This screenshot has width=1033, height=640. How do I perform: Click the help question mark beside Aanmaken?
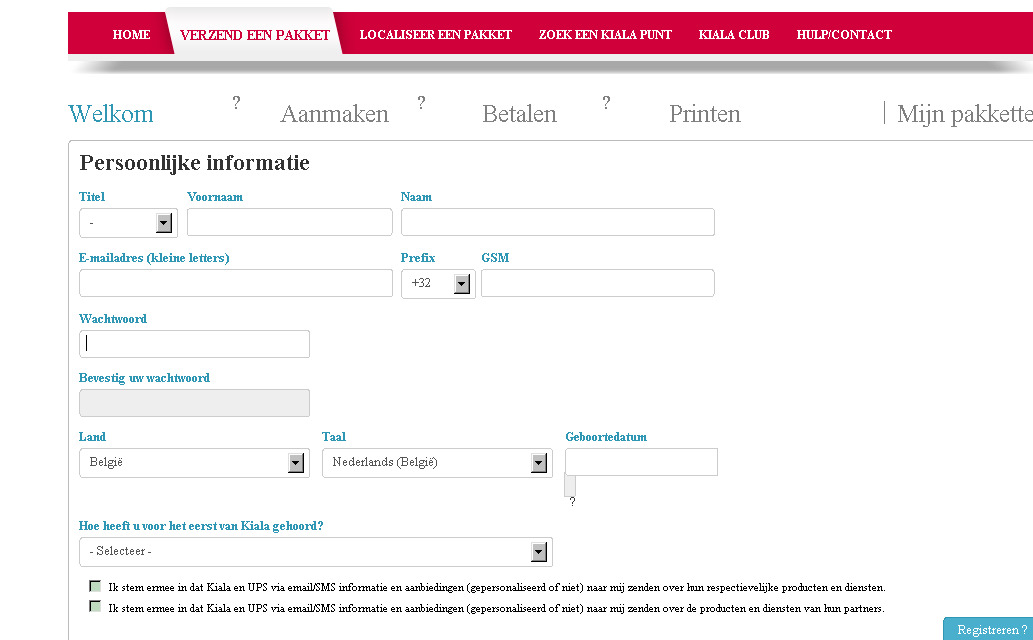click(421, 103)
